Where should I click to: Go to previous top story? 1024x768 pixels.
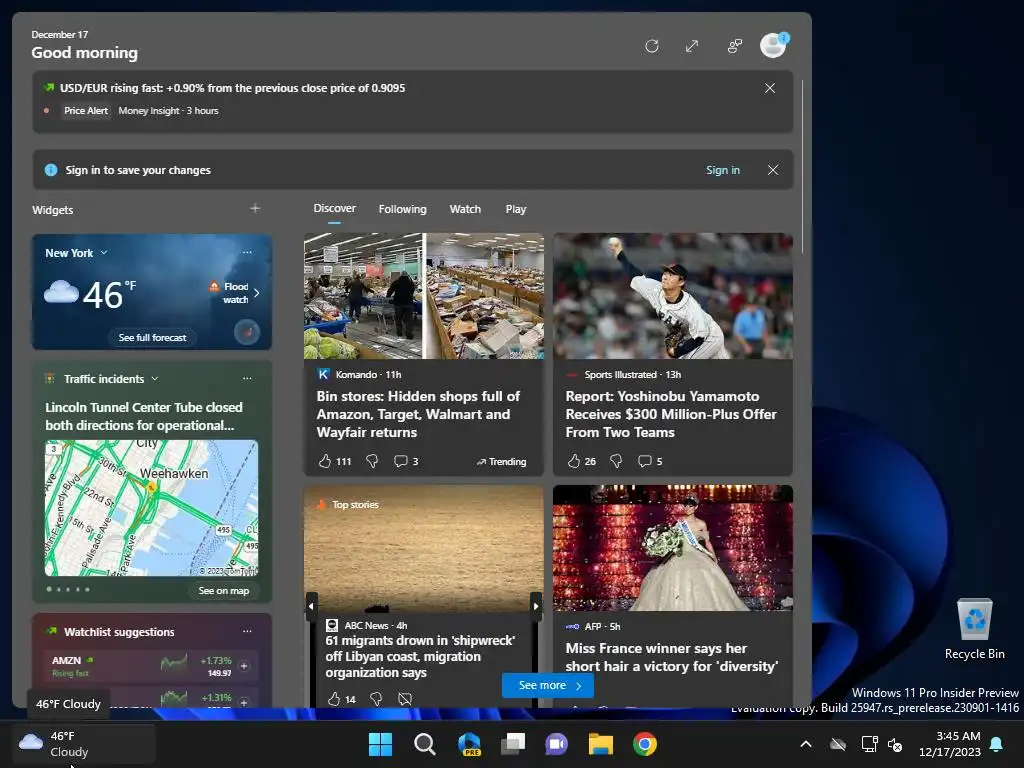pos(312,606)
